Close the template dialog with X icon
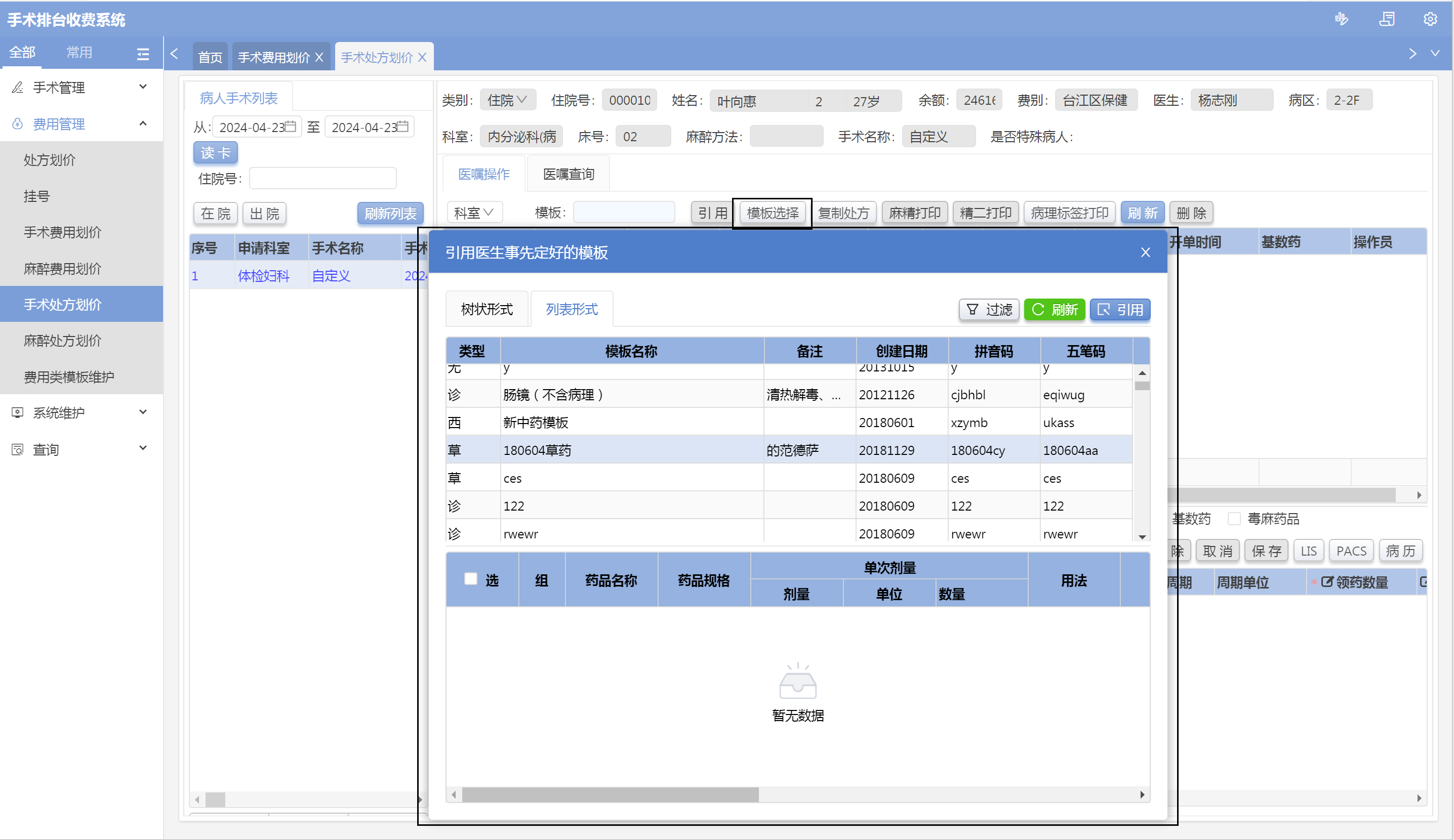 (x=1145, y=252)
